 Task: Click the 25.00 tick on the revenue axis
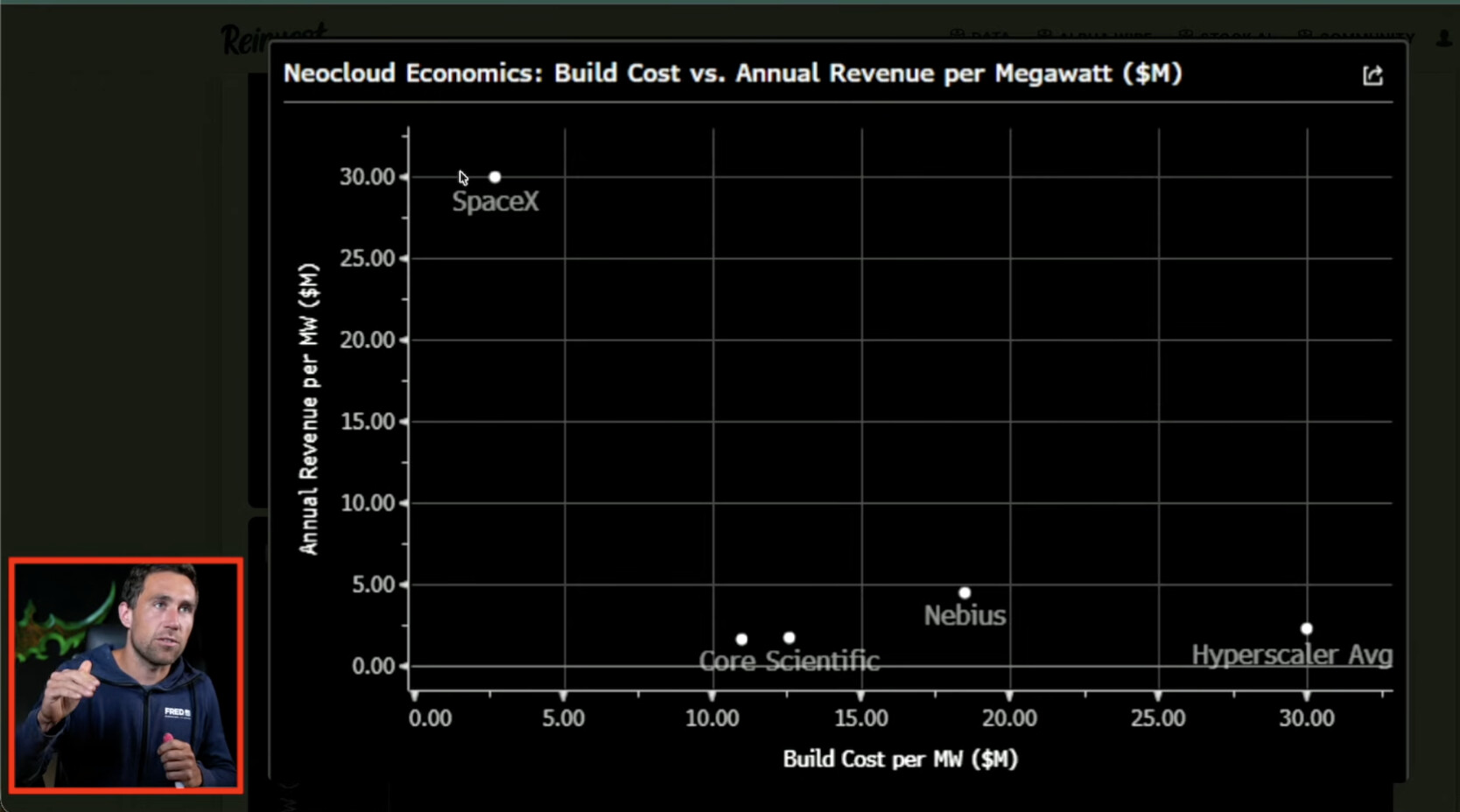[368, 258]
